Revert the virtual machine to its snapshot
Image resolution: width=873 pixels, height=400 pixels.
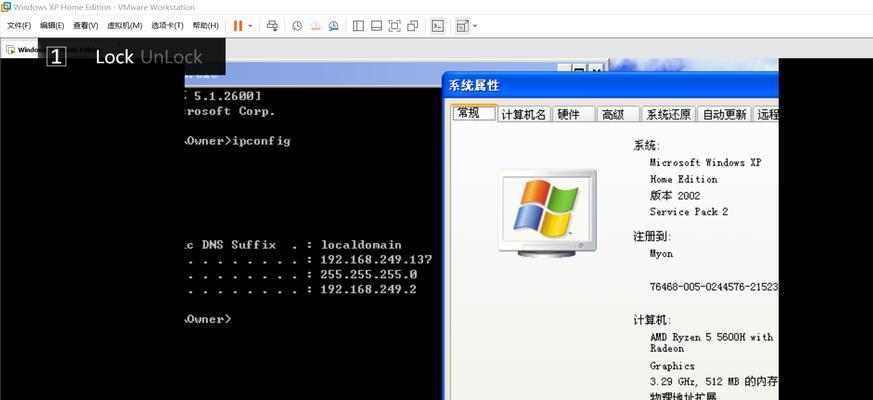click(315, 26)
